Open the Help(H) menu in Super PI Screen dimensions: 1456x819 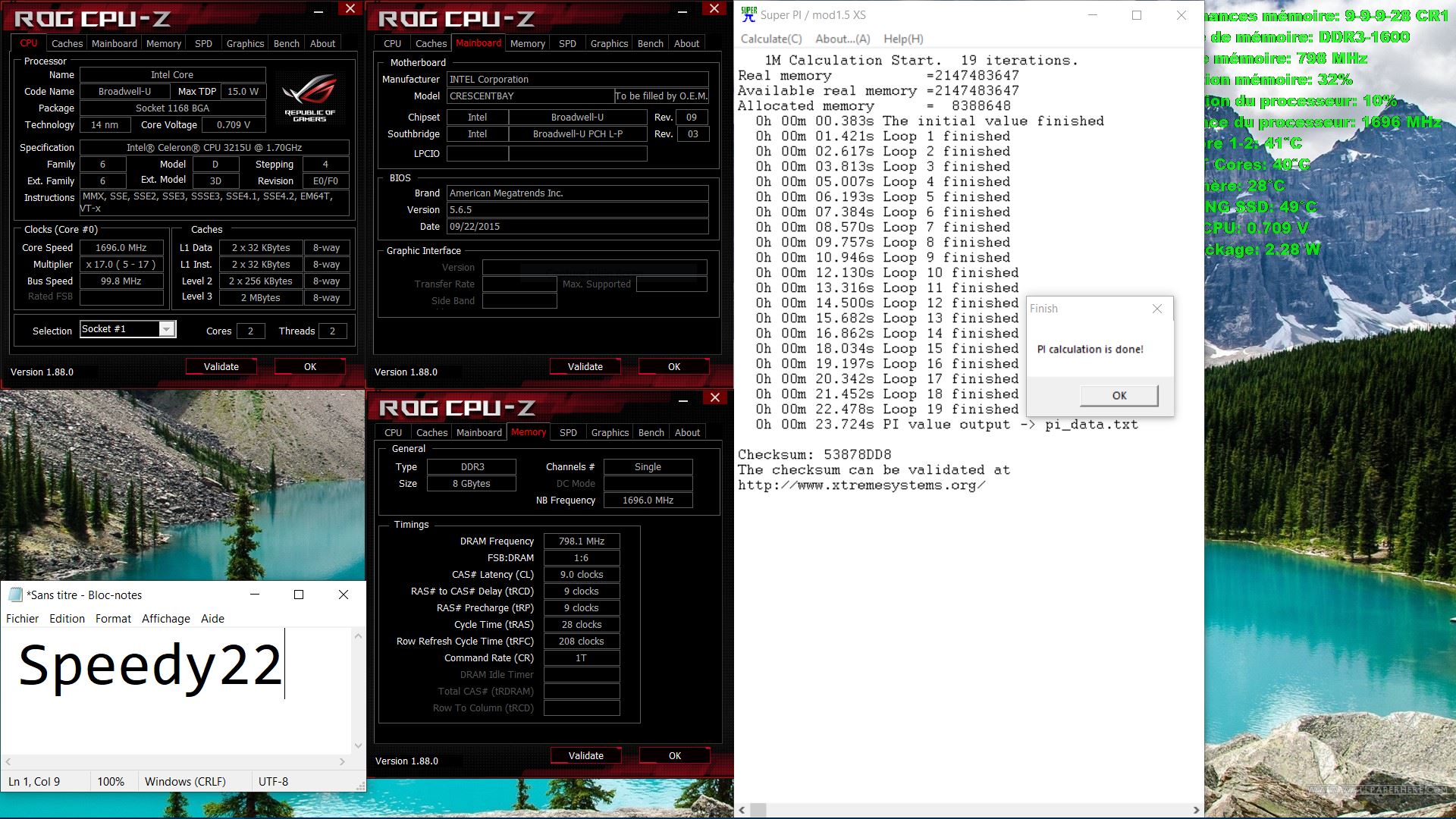click(903, 39)
